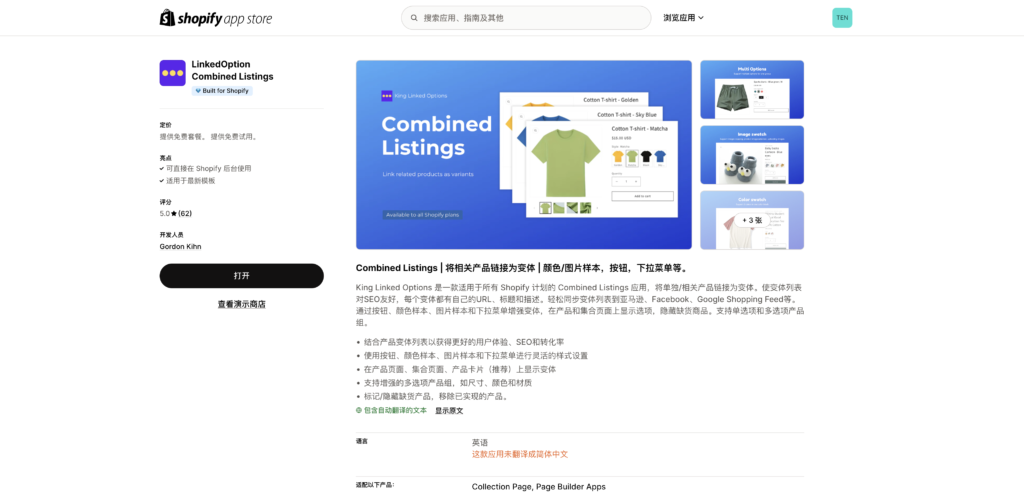The image size is (1024, 503).
Task: Open the TEN account avatar
Action: 842,18
